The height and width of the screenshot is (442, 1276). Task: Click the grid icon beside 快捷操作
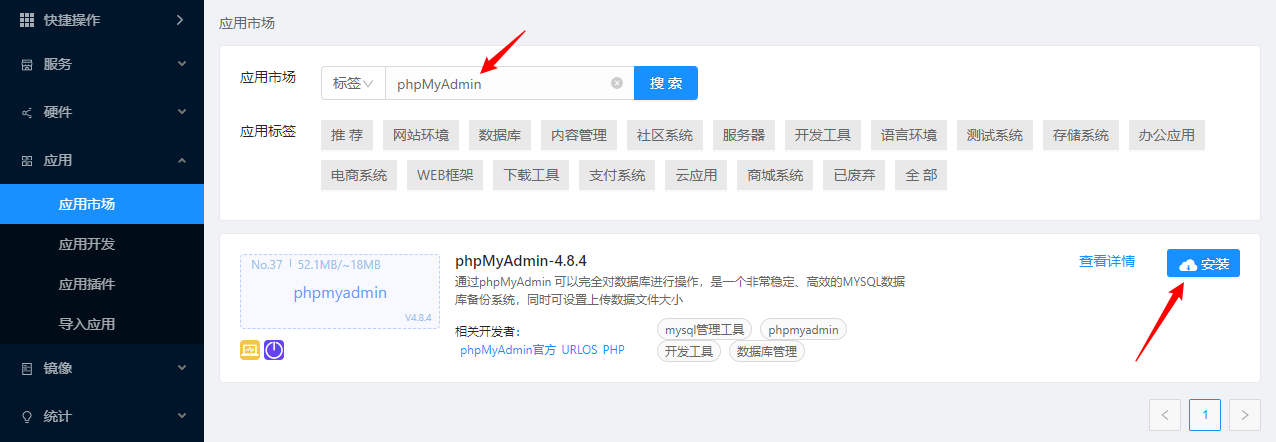click(x=27, y=20)
